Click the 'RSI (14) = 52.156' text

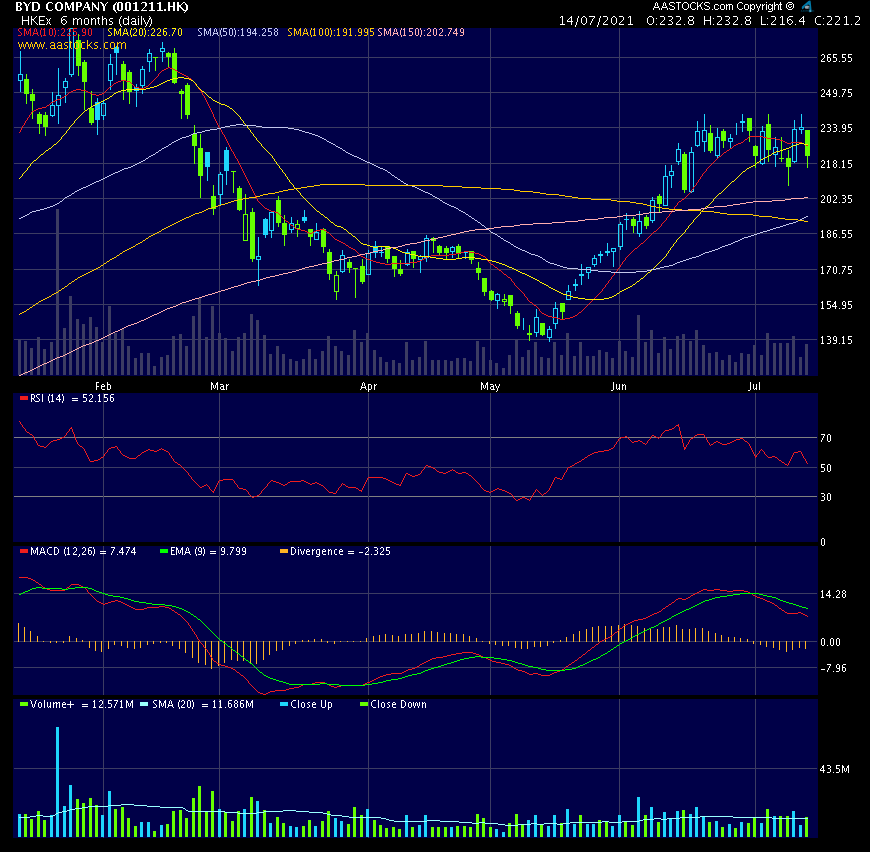pyautogui.click(x=72, y=398)
